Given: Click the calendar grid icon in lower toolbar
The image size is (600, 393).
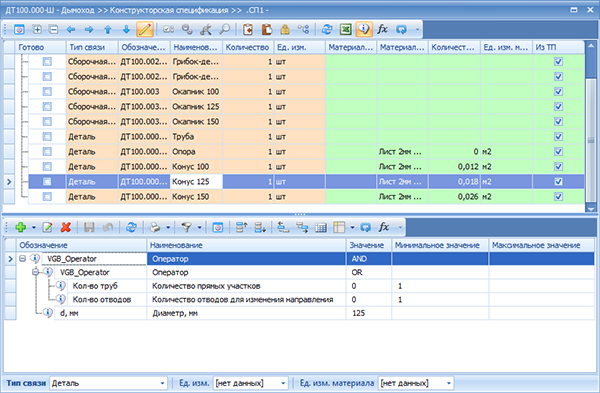Looking at the screenshot, I should tap(321, 228).
